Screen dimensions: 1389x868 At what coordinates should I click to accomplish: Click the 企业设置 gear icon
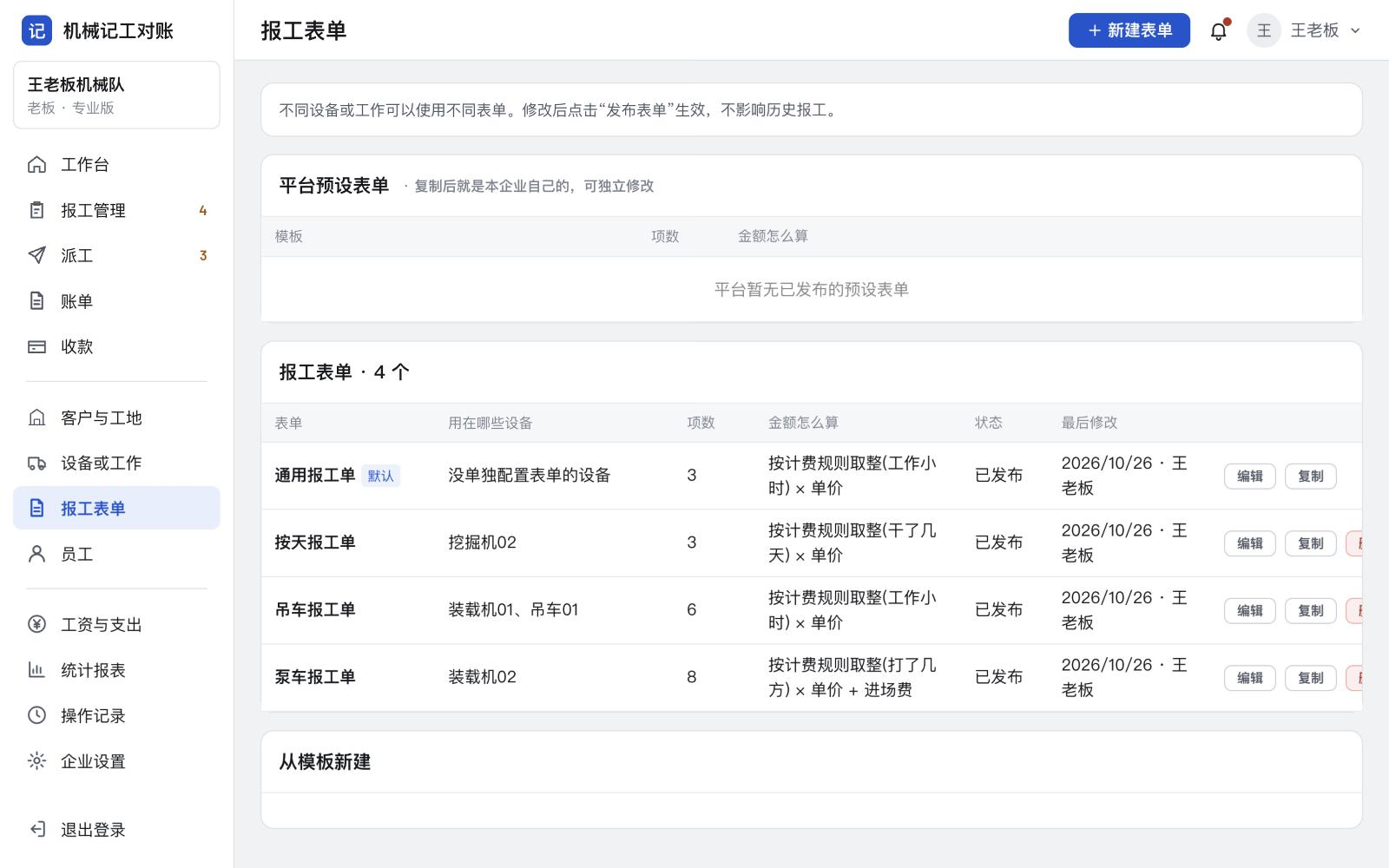[36, 761]
